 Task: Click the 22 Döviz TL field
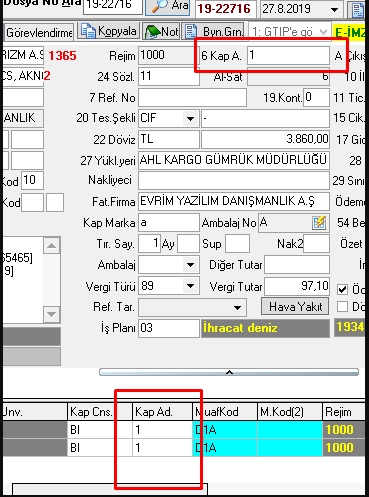169,139
